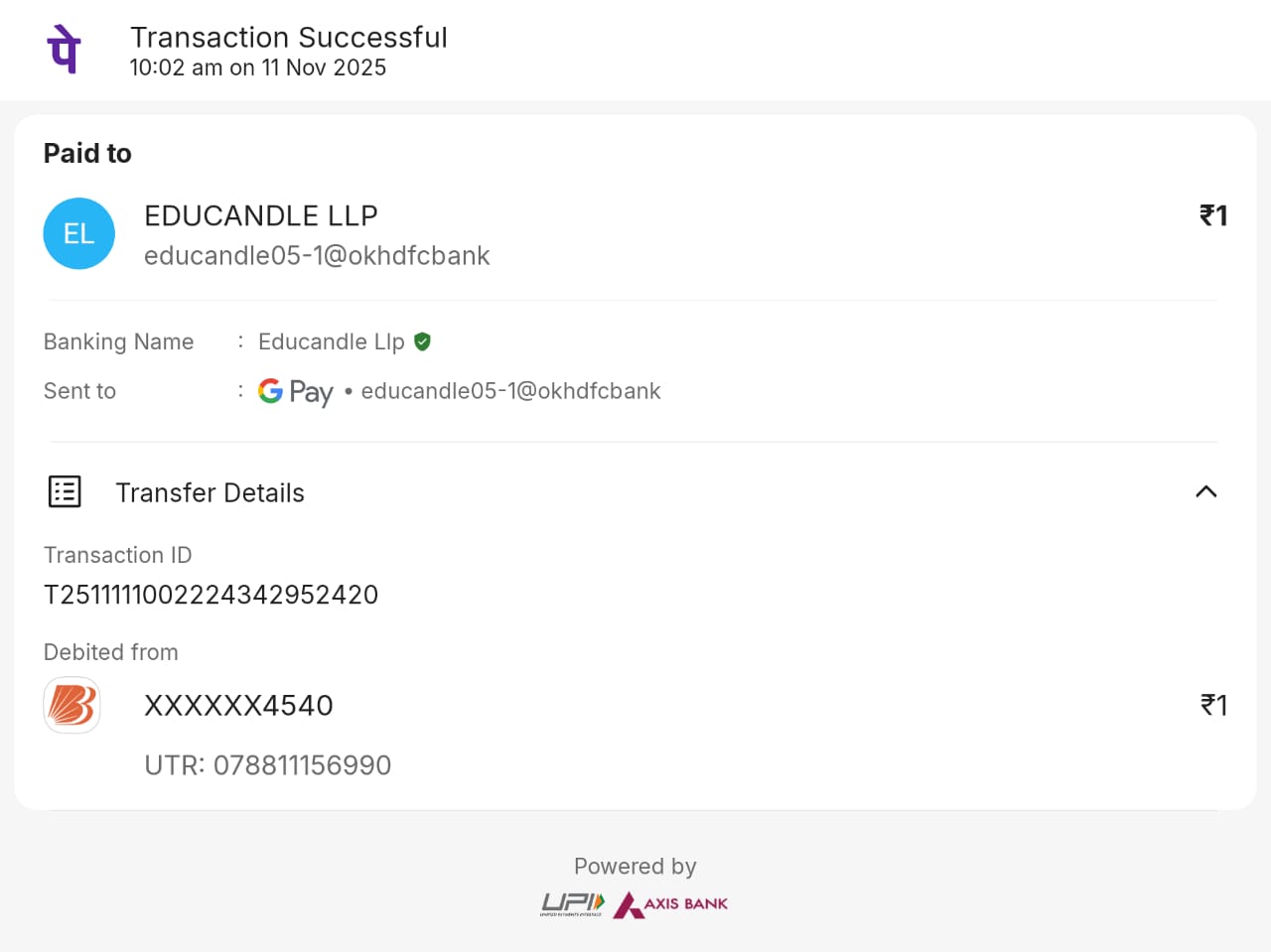Click the UPI ID under EDUCANDLE LLP
Screen dimensions: 1271x952
[317, 256]
